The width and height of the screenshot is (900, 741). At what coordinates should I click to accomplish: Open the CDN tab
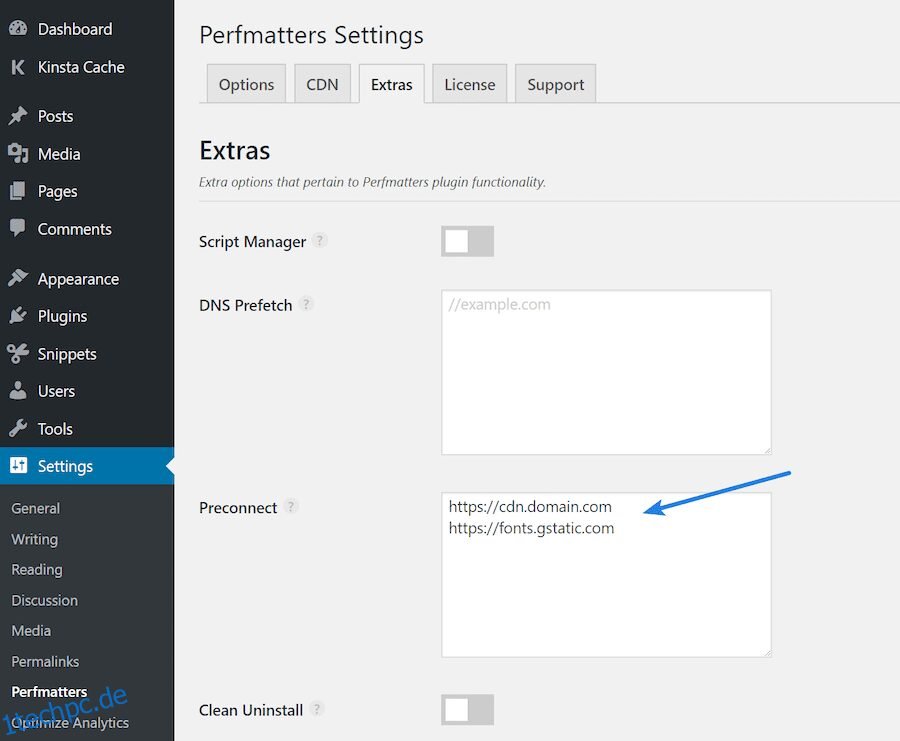coord(322,85)
